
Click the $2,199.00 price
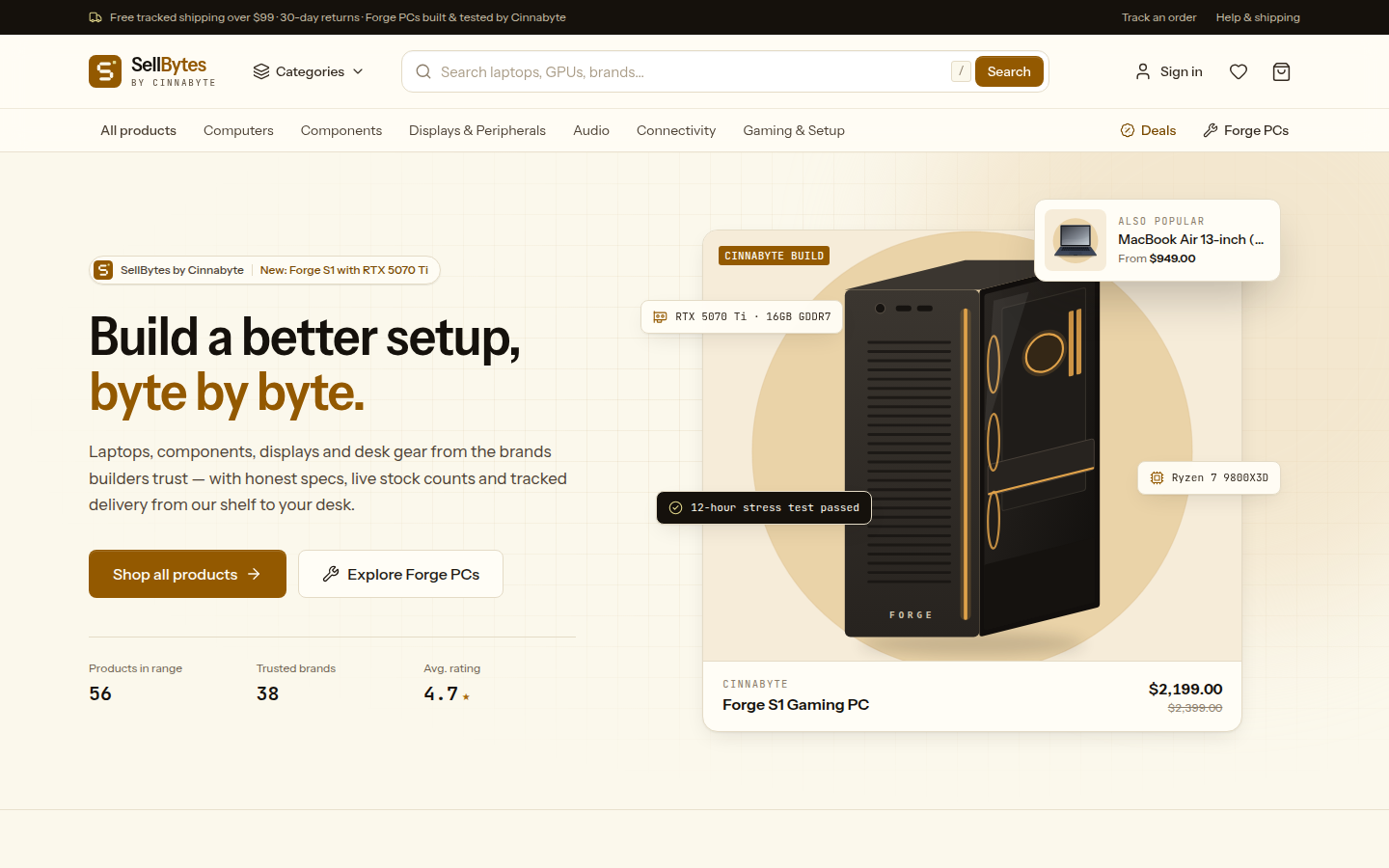coord(1185,689)
